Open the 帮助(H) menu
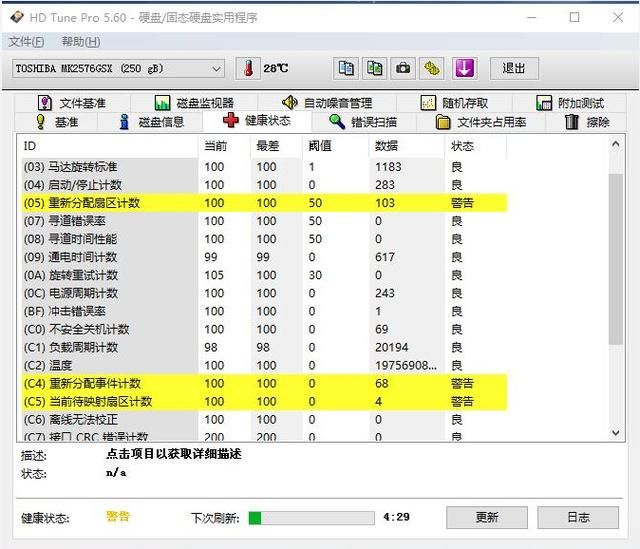640x549 pixels. 81,42
